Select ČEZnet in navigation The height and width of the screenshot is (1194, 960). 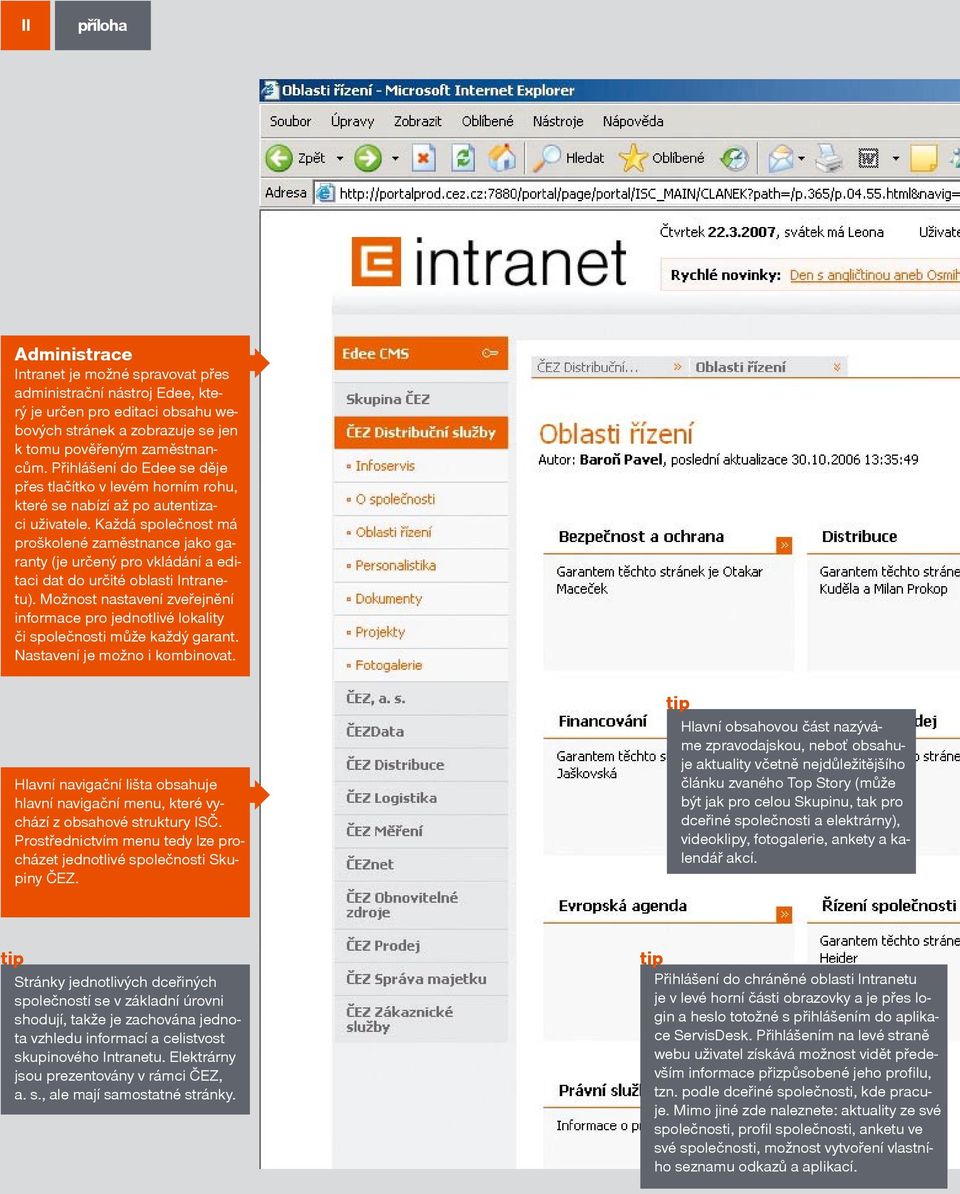(421, 864)
